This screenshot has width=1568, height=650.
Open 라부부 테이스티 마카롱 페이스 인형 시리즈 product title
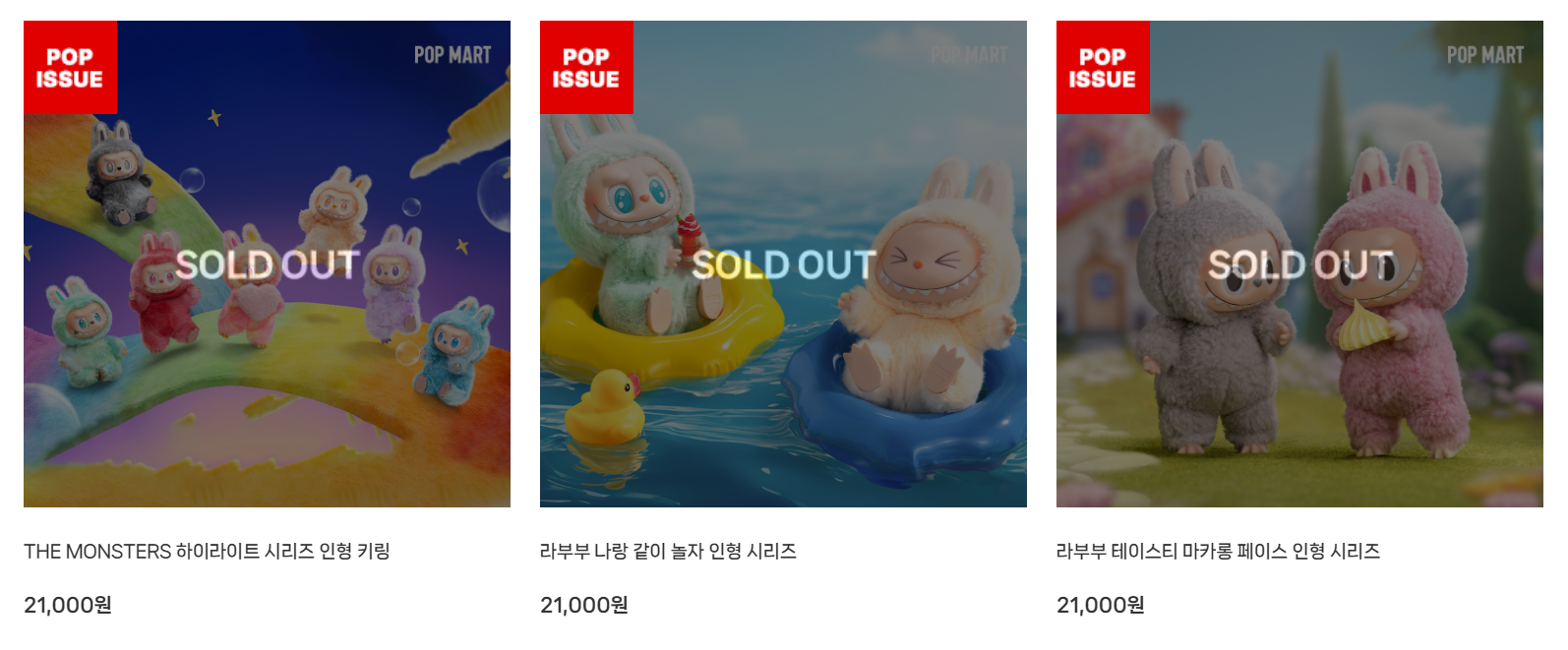pos(1218,551)
